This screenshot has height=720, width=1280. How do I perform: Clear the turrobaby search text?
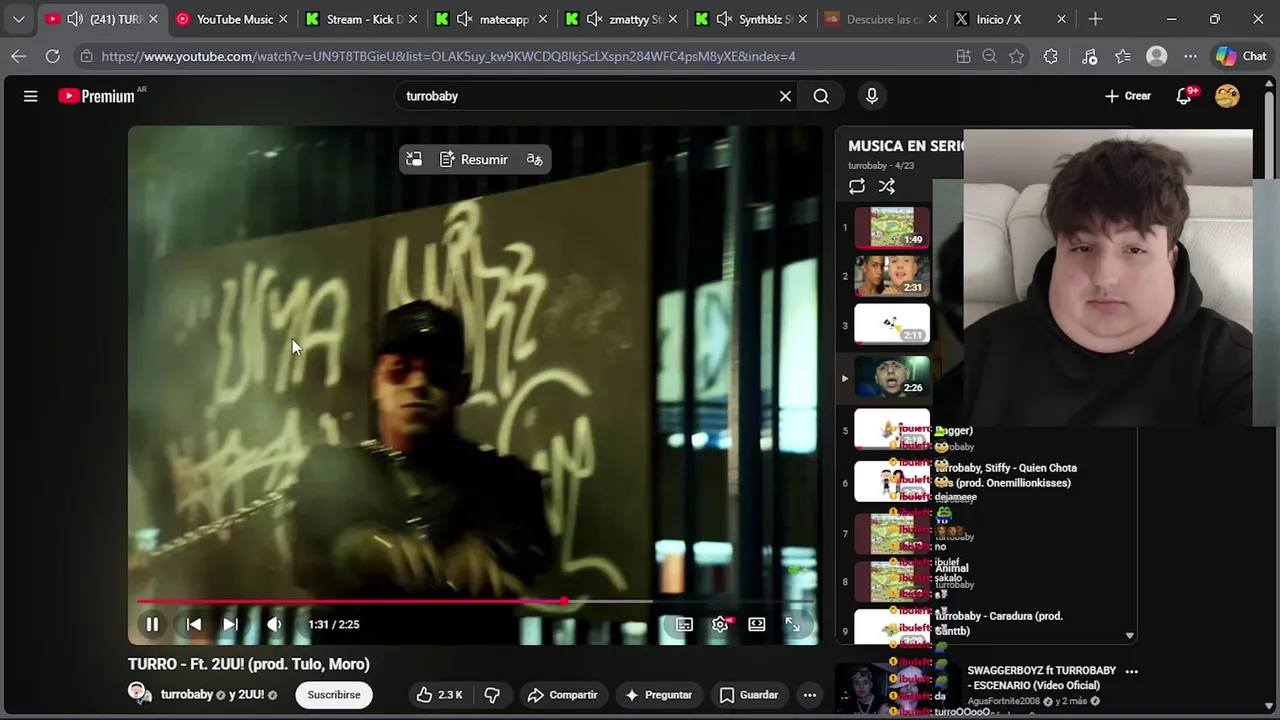coord(785,96)
